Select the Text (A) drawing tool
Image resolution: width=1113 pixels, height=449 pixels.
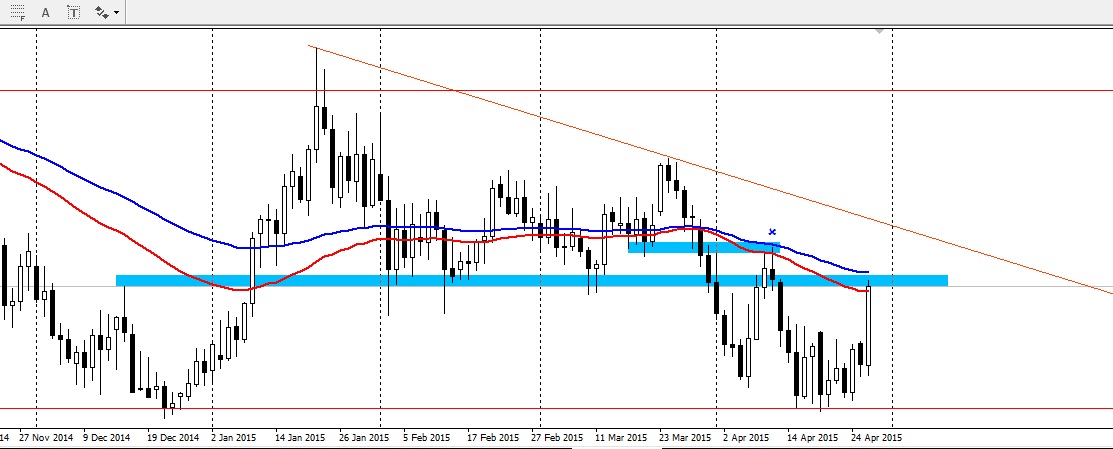45,12
